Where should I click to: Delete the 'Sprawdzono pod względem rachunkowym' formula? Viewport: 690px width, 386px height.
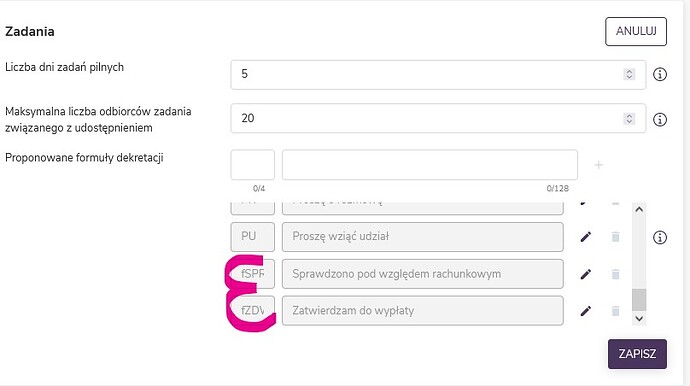pos(615,274)
